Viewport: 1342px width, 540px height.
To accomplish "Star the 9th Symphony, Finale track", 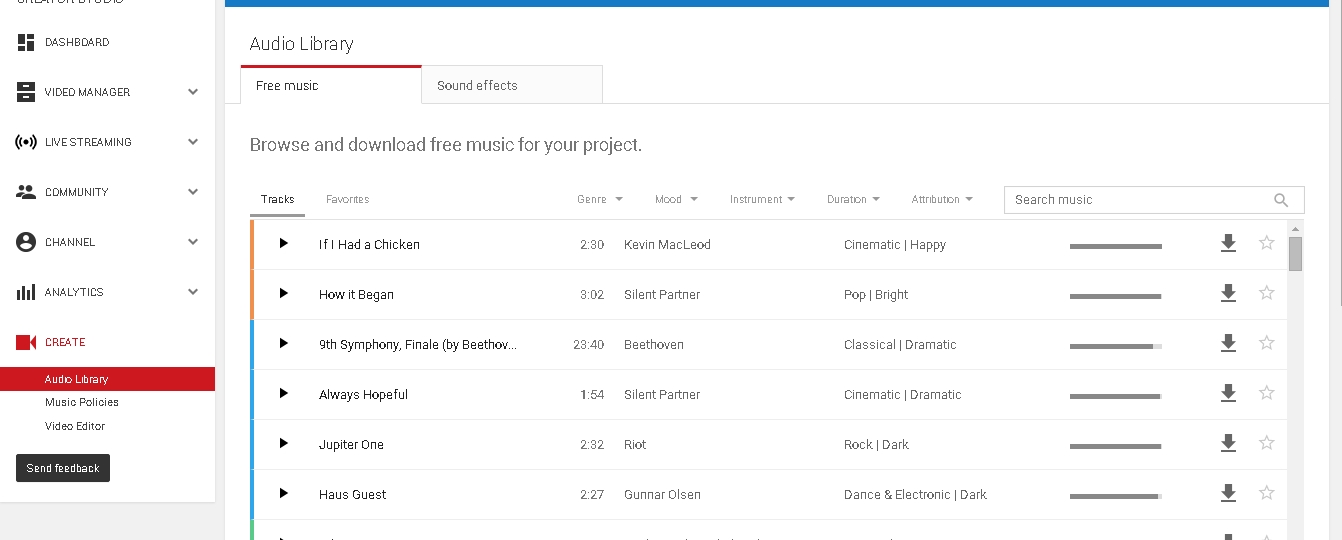I will coord(1267,343).
